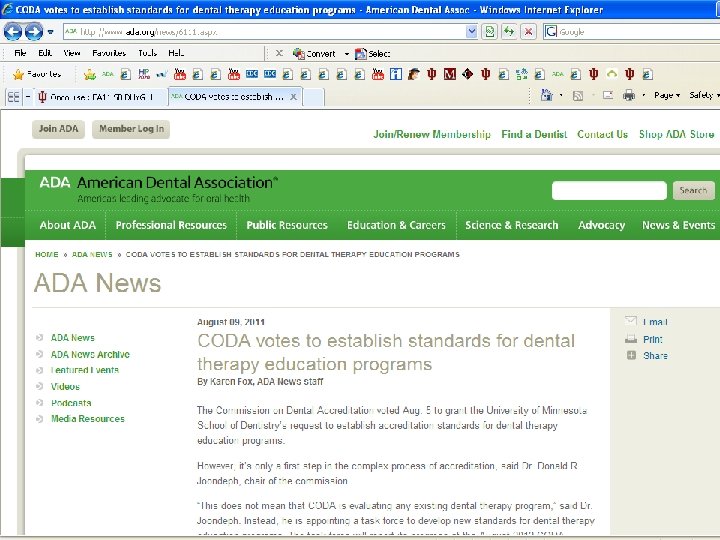The image size is (720, 540).
Task: Open the Advocacy navigation tab
Action: tap(602, 225)
